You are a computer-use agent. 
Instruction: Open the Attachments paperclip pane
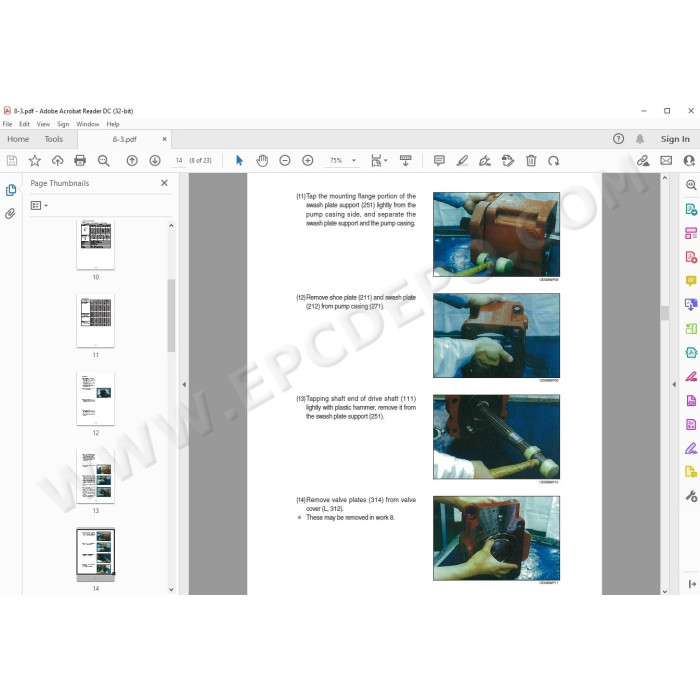pos(10,214)
